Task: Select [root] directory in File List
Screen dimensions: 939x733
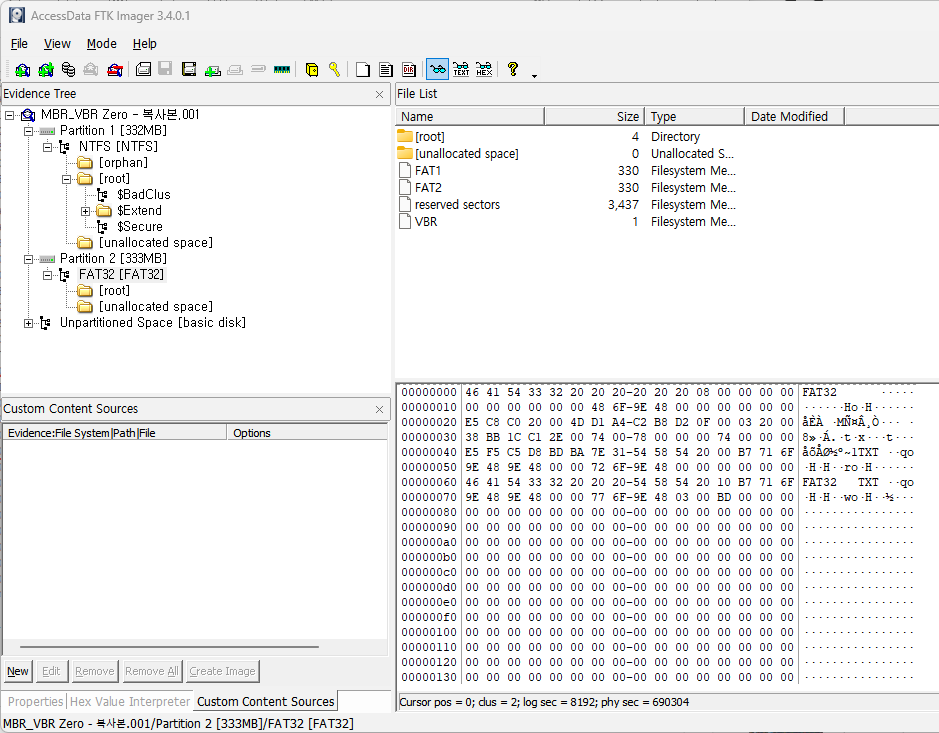Action: pyautogui.click(x=429, y=137)
